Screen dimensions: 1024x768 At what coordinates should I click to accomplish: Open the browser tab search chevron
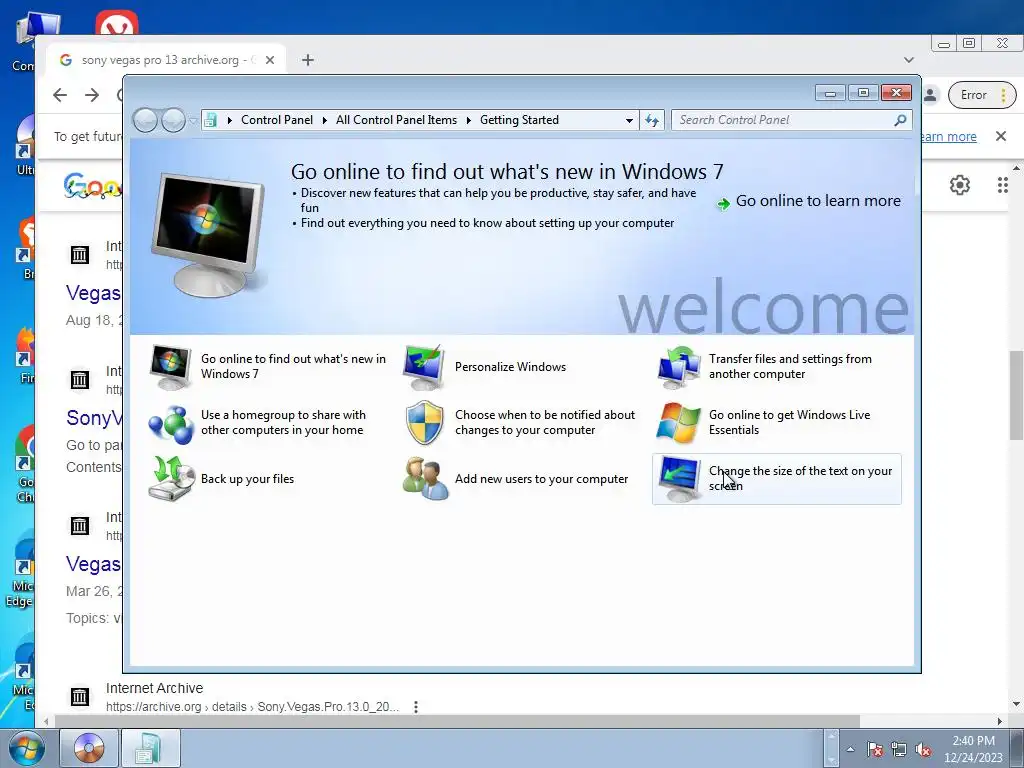click(x=908, y=60)
